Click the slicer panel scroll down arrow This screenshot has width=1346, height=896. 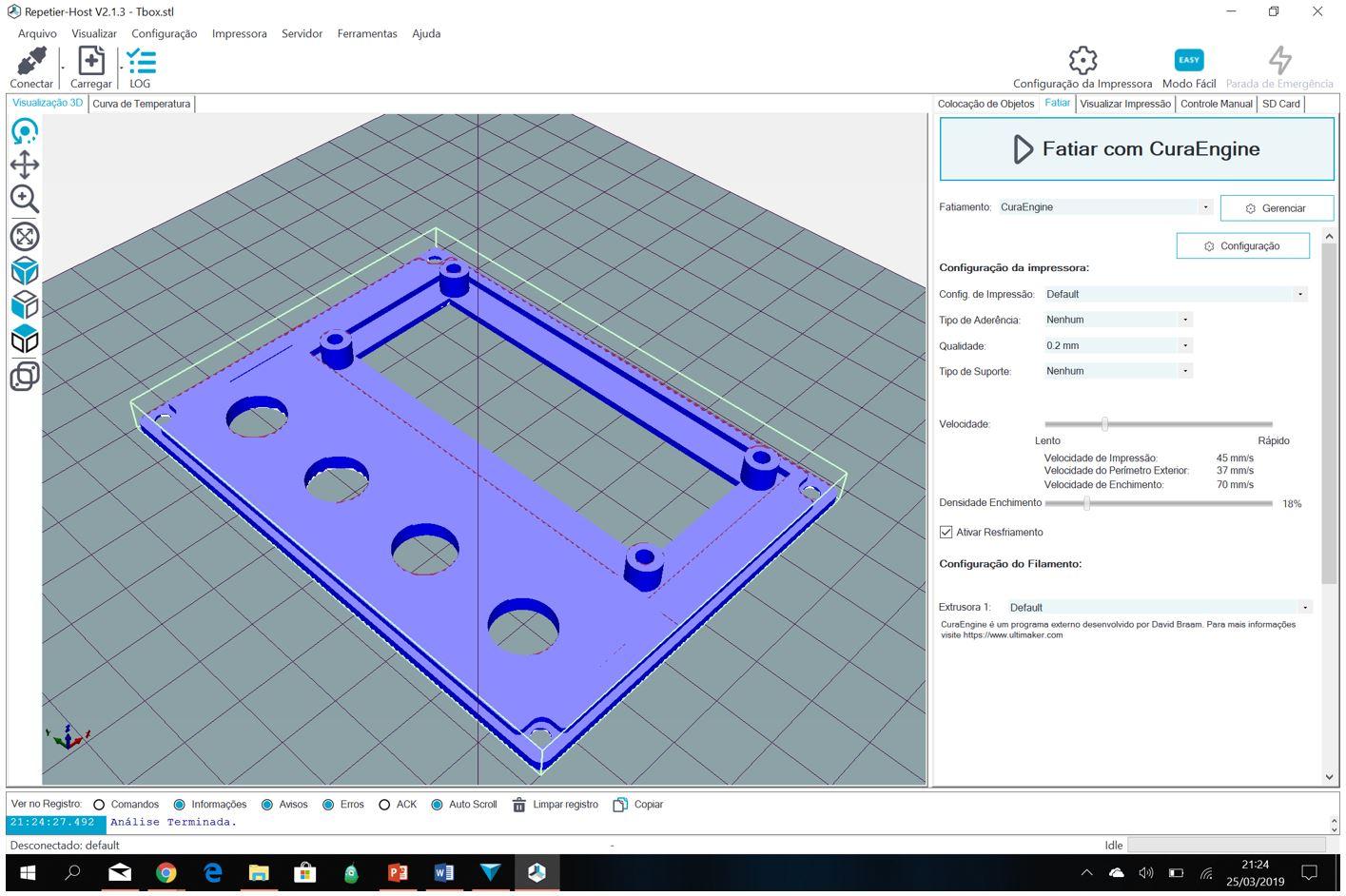coord(1329,777)
